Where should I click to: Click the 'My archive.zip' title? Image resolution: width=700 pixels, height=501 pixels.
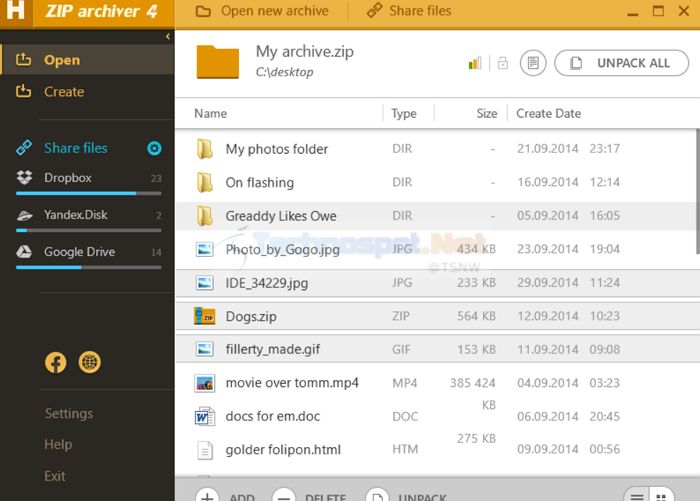pos(304,52)
